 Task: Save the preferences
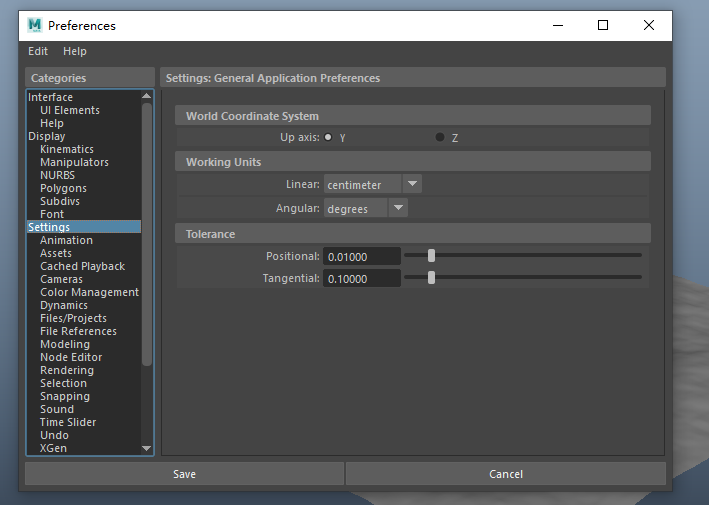click(184, 474)
